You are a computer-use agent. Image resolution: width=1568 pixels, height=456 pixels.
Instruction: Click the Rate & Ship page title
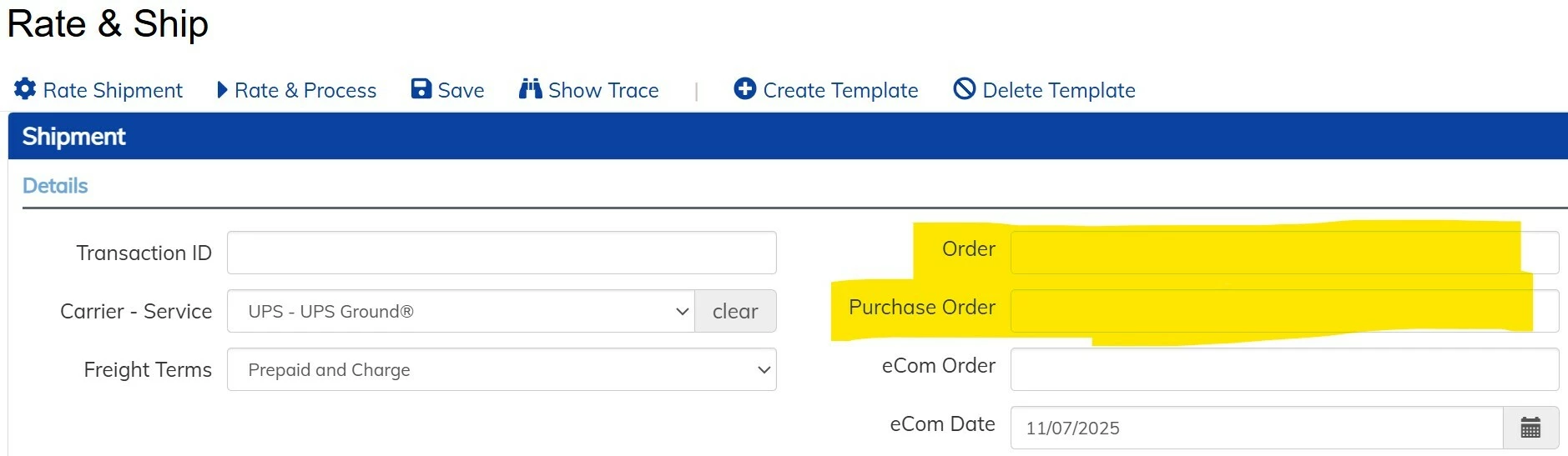(108, 23)
